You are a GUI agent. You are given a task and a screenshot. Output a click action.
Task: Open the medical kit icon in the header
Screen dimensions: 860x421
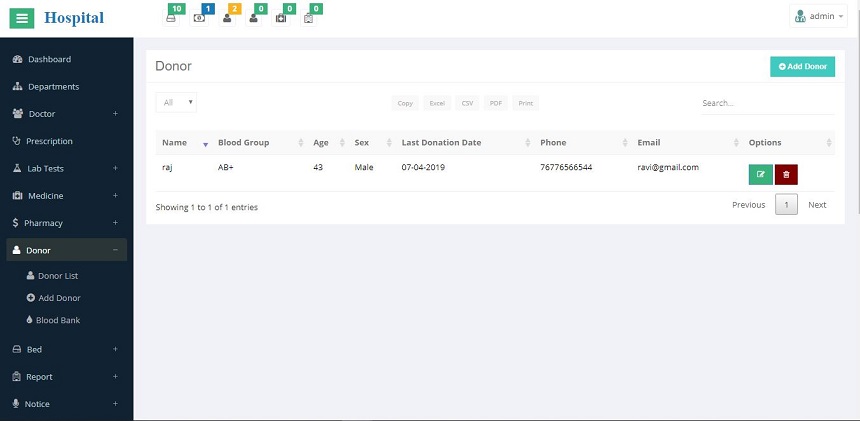(281, 18)
